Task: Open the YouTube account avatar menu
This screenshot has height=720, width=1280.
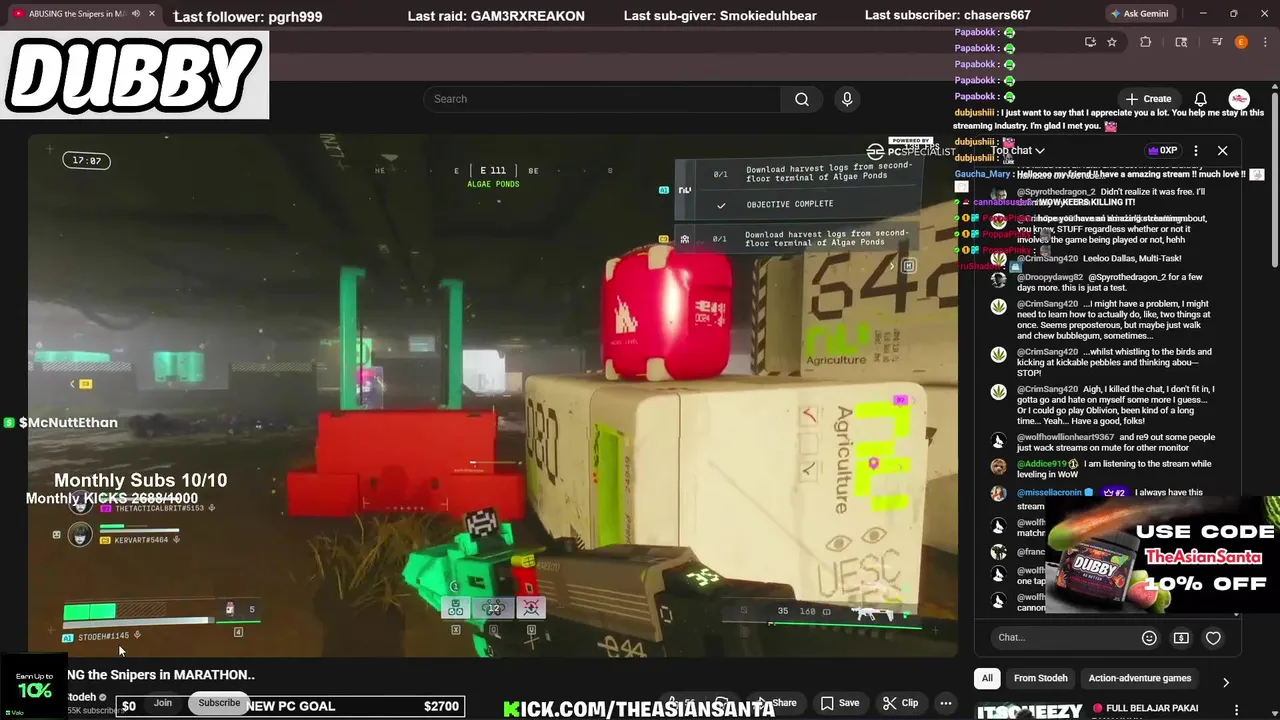Action: [x=1239, y=99]
